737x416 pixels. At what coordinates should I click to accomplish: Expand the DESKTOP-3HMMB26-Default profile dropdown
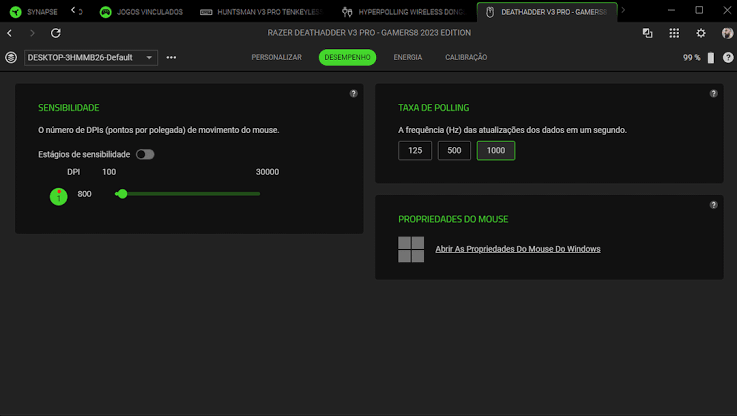(x=91, y=57)
